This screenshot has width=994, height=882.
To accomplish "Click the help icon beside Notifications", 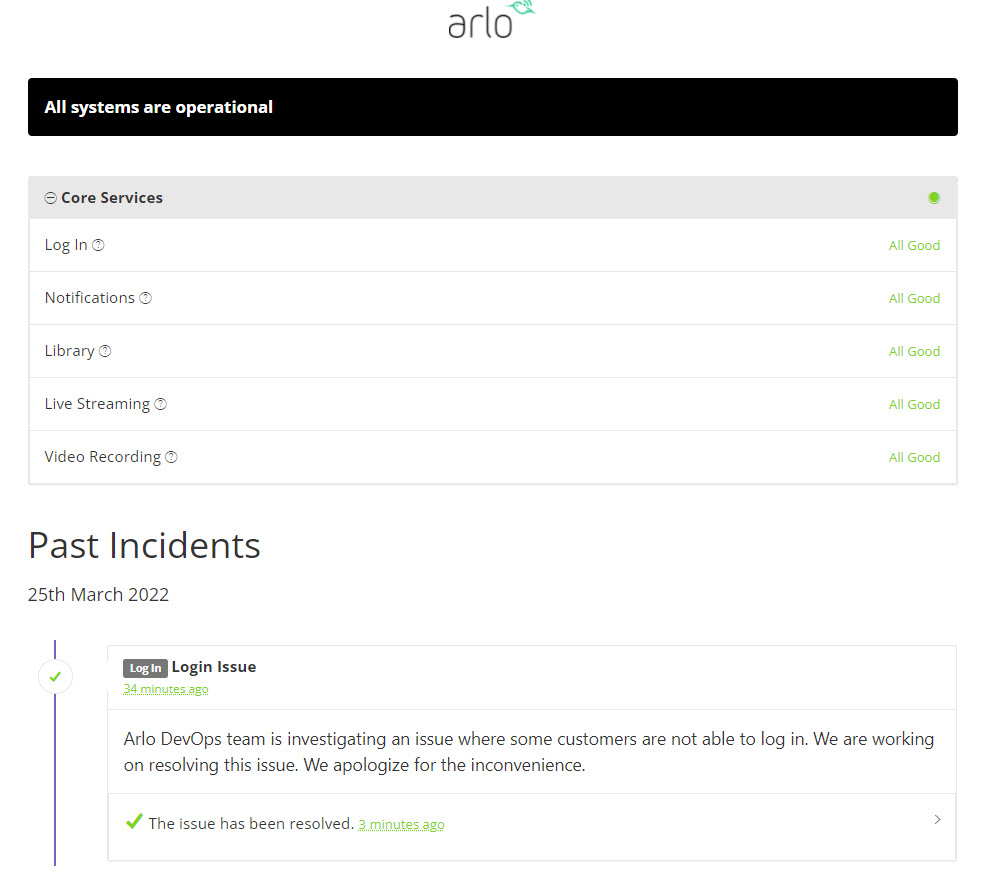I will click(145, 299).
